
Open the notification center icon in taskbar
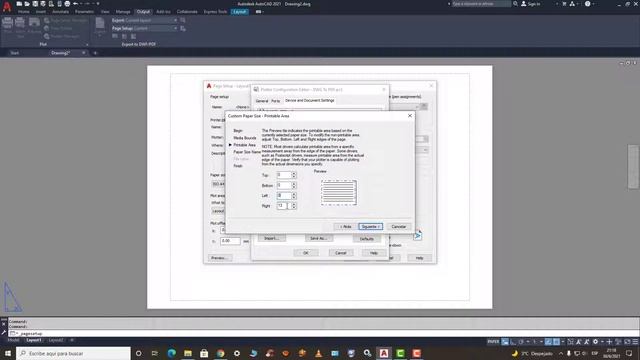(629, 353)
